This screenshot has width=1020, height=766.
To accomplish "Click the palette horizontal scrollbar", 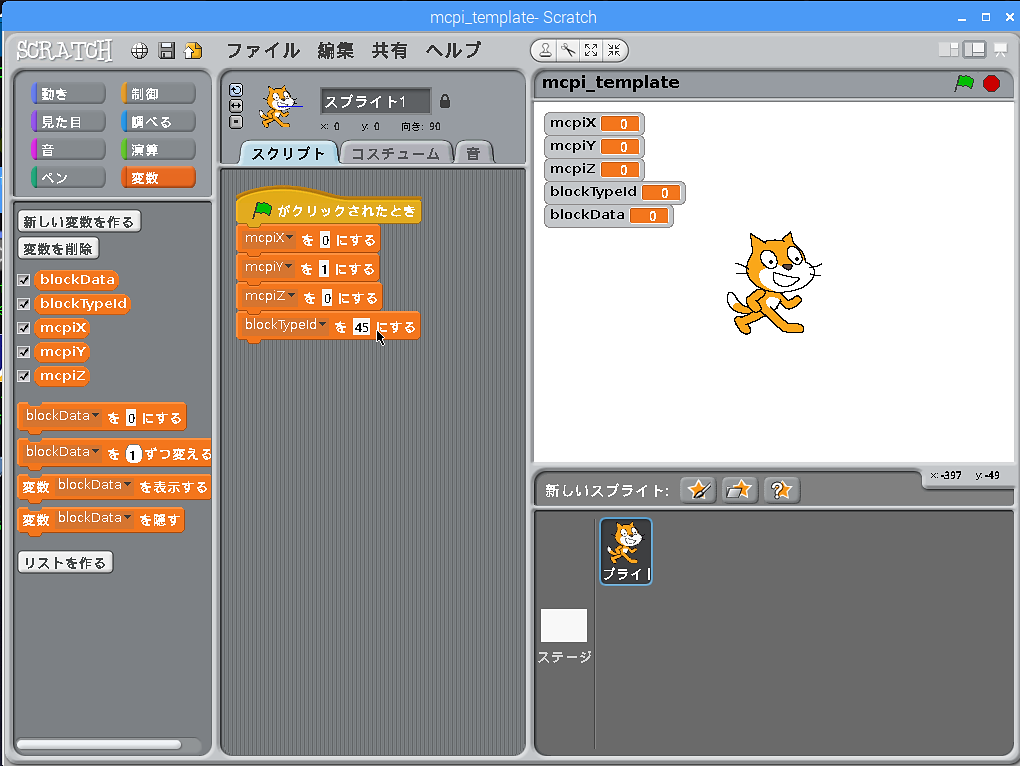I will tap(99, 745).
